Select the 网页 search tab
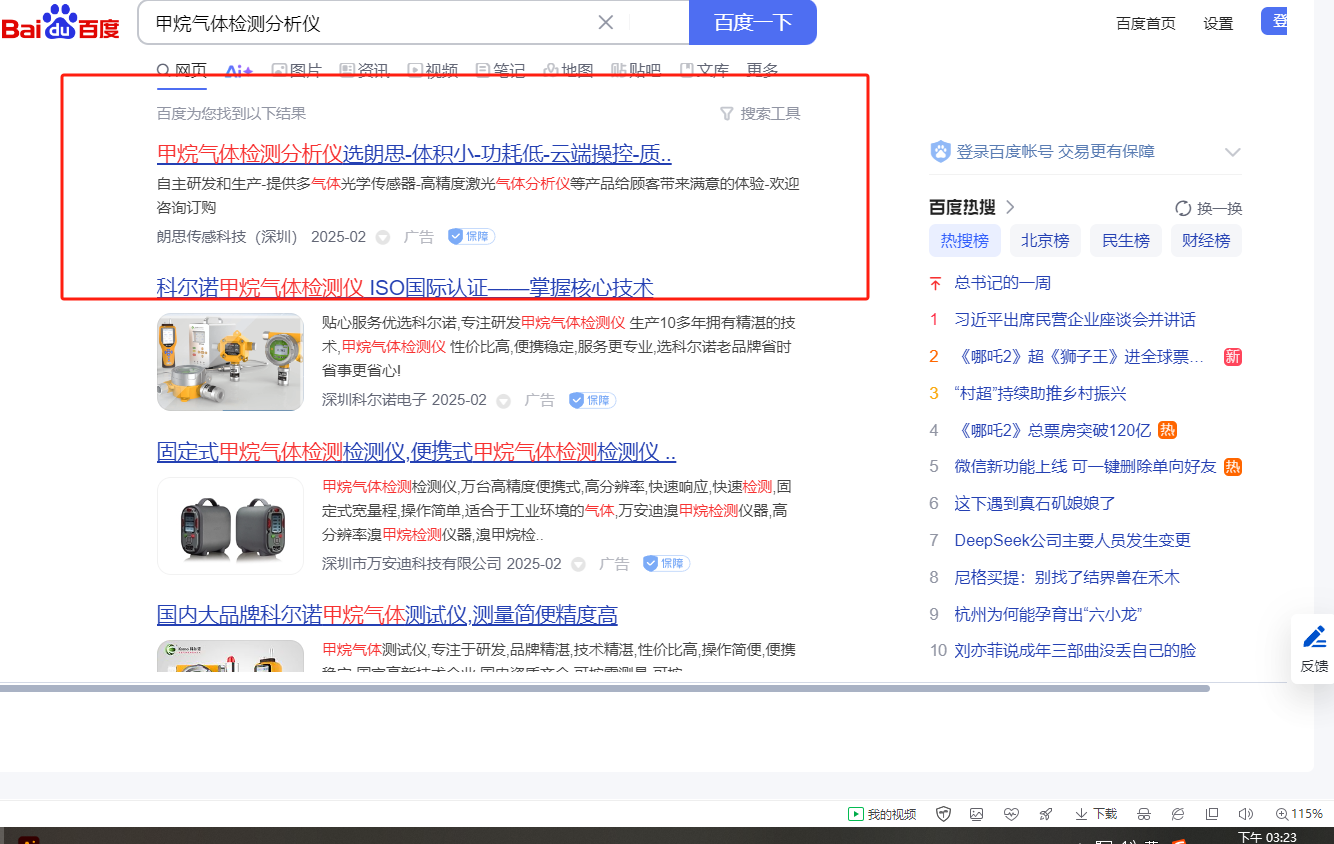This screenshot has width=1334, height=844. pos(182,70)
